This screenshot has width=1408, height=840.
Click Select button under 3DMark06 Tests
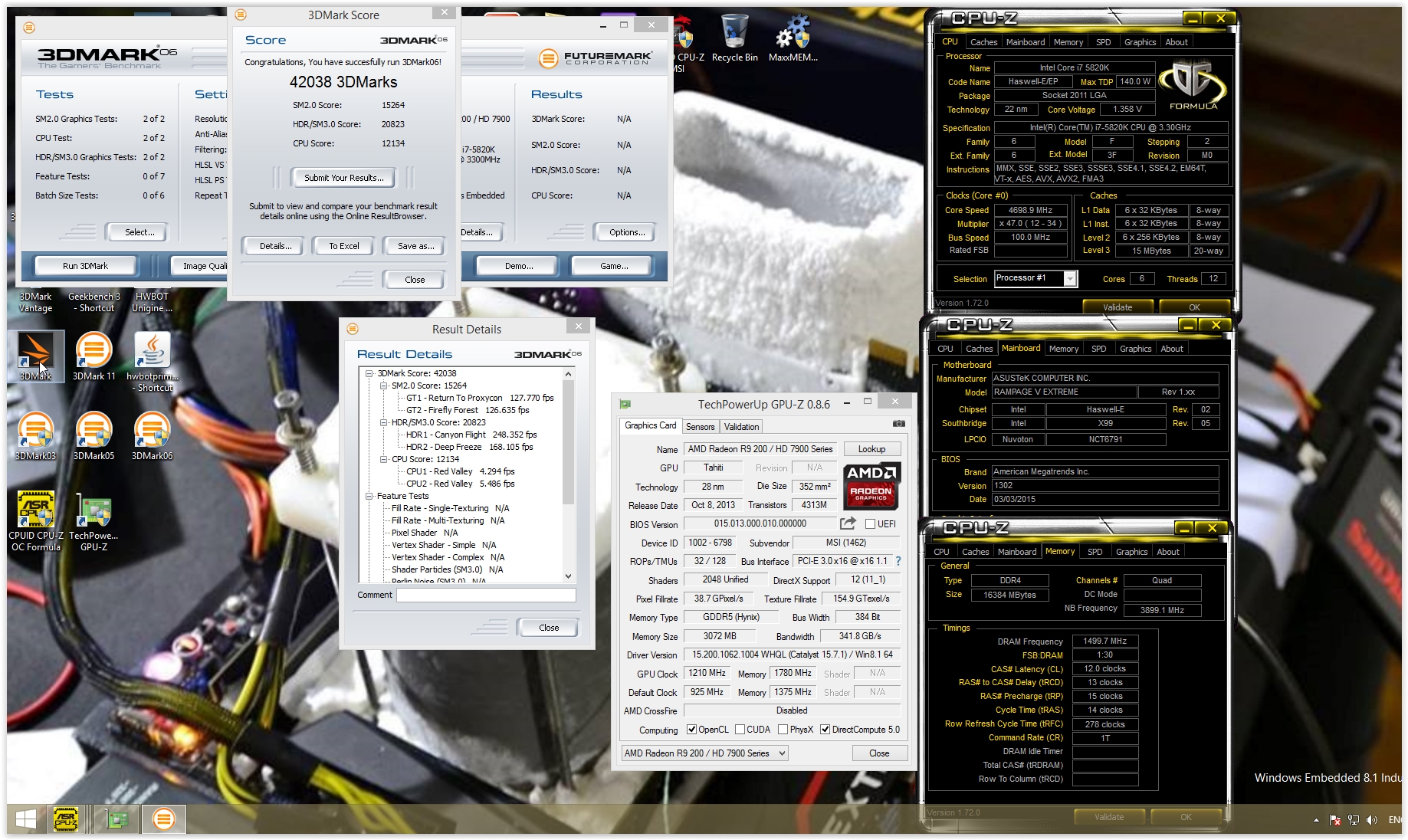pyautogui.click(x=139, y=232)
